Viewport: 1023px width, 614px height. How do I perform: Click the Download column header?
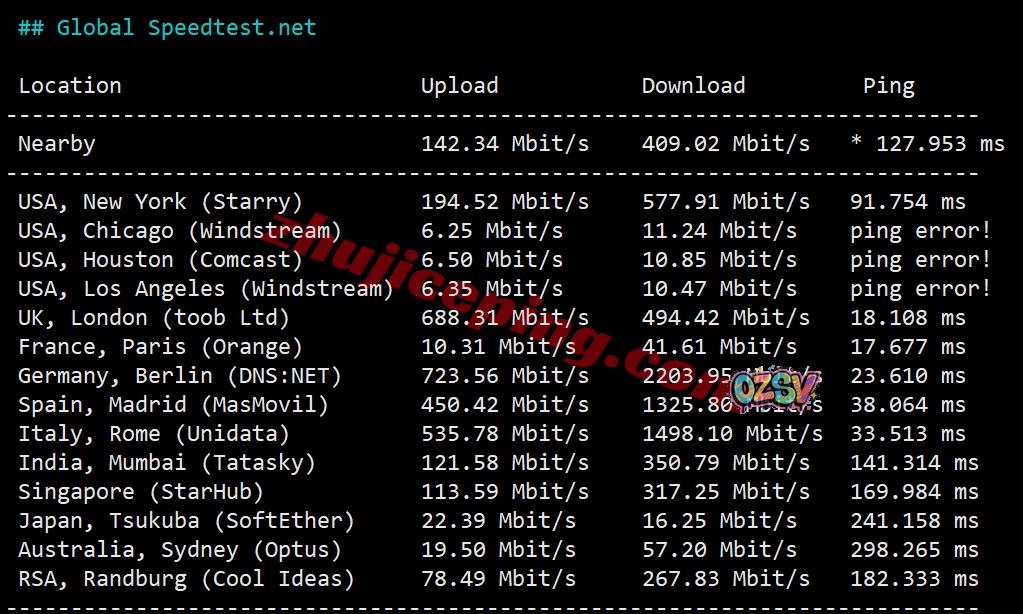click(693, 86)
